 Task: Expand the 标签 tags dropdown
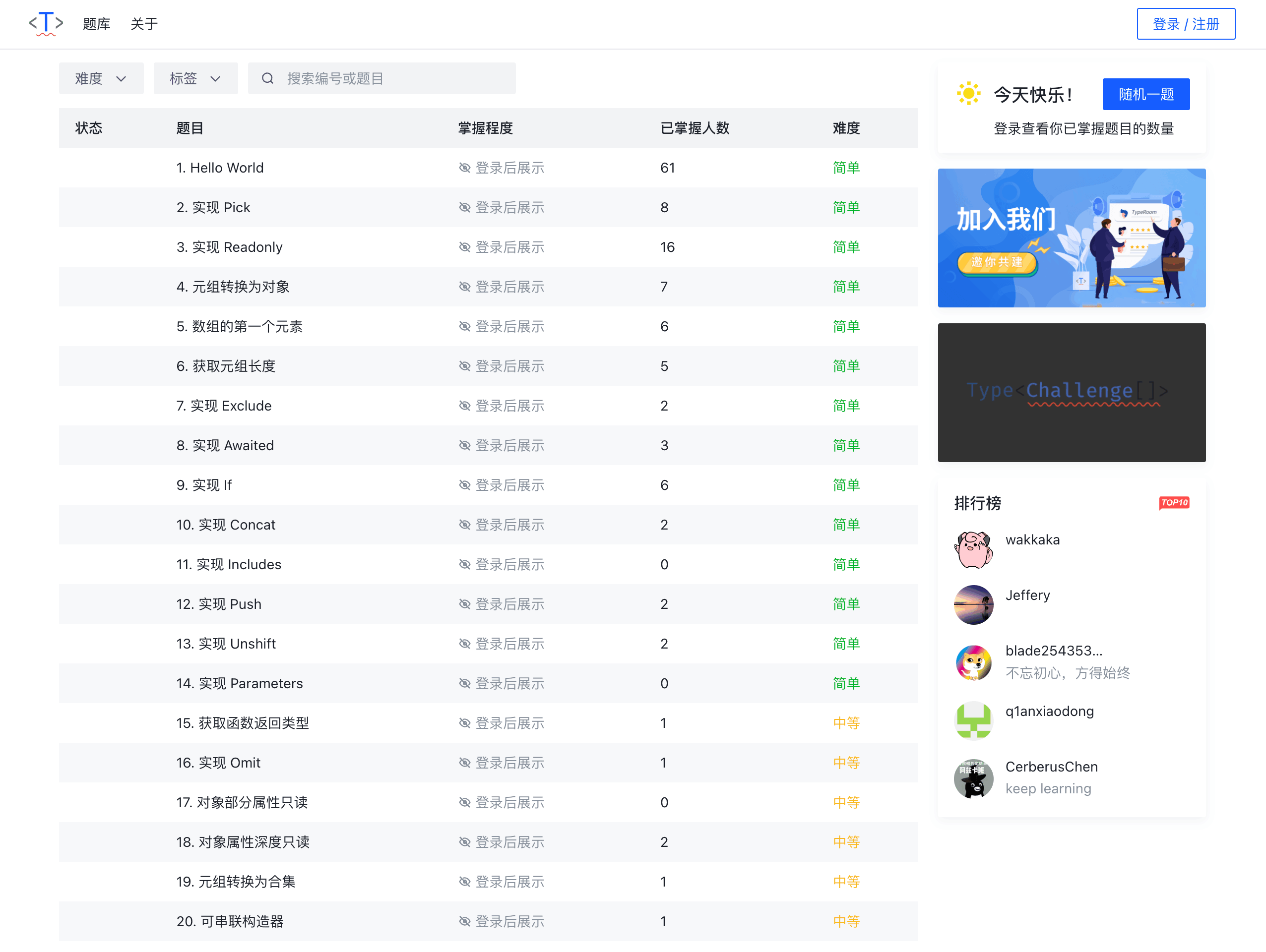tap(195, 78)
